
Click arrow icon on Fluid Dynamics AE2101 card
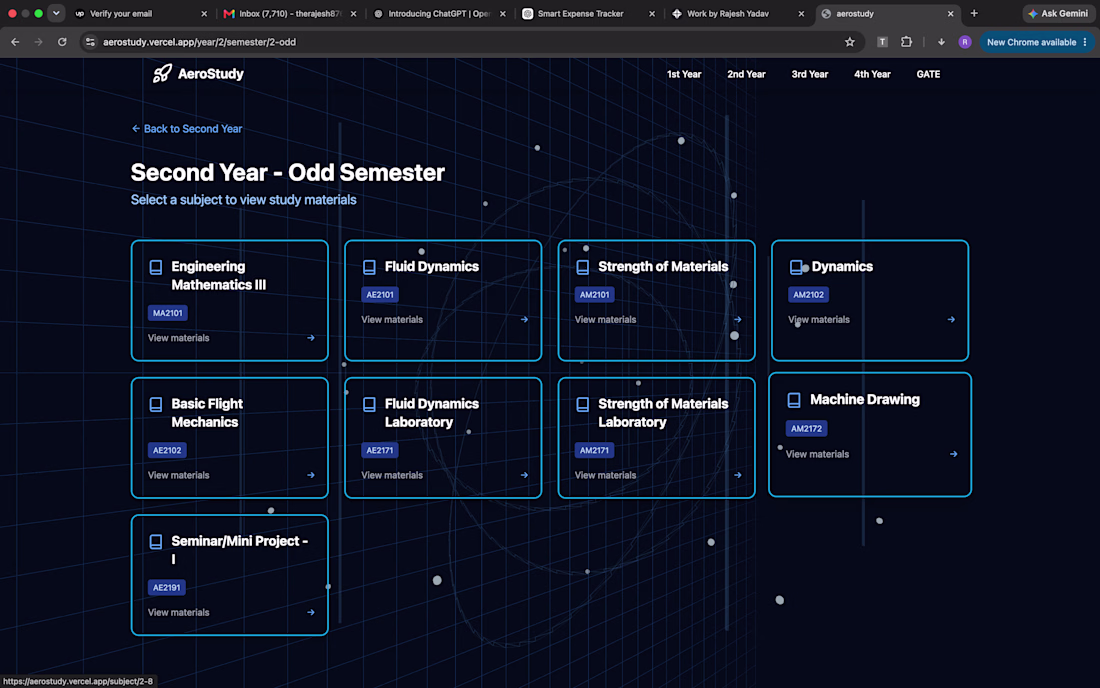[x=524, y=320]
